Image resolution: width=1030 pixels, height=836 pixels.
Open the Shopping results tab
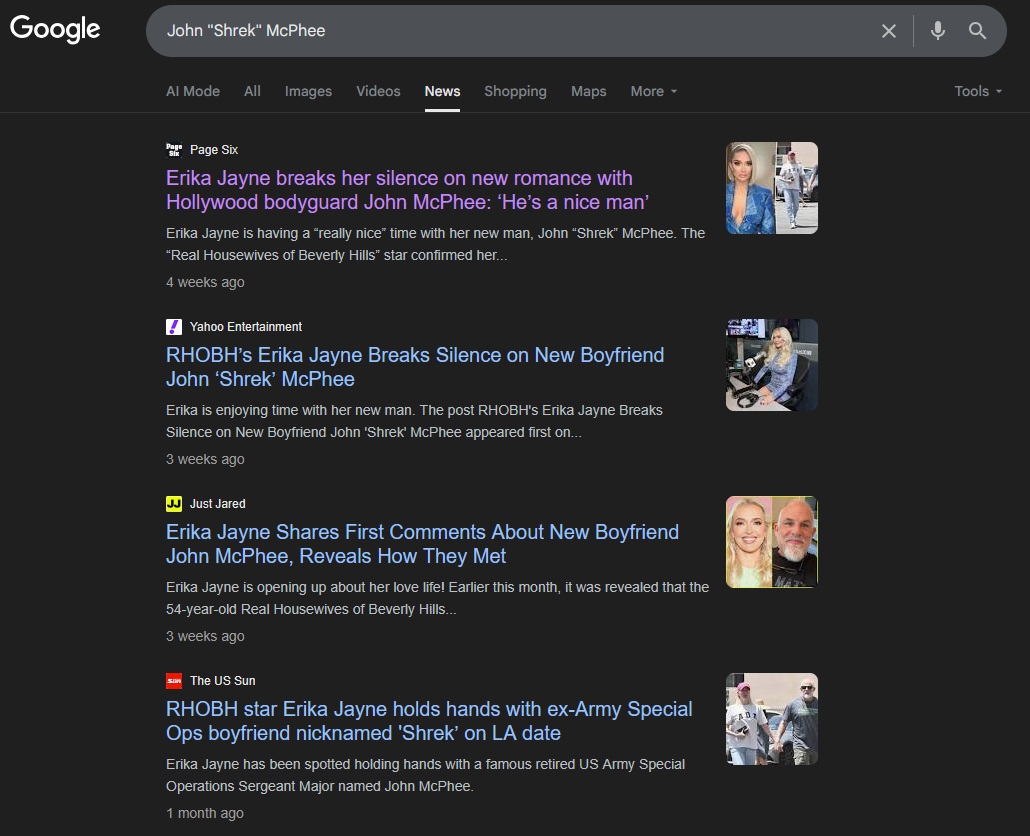pyautogui.click(x=515, y=91)
